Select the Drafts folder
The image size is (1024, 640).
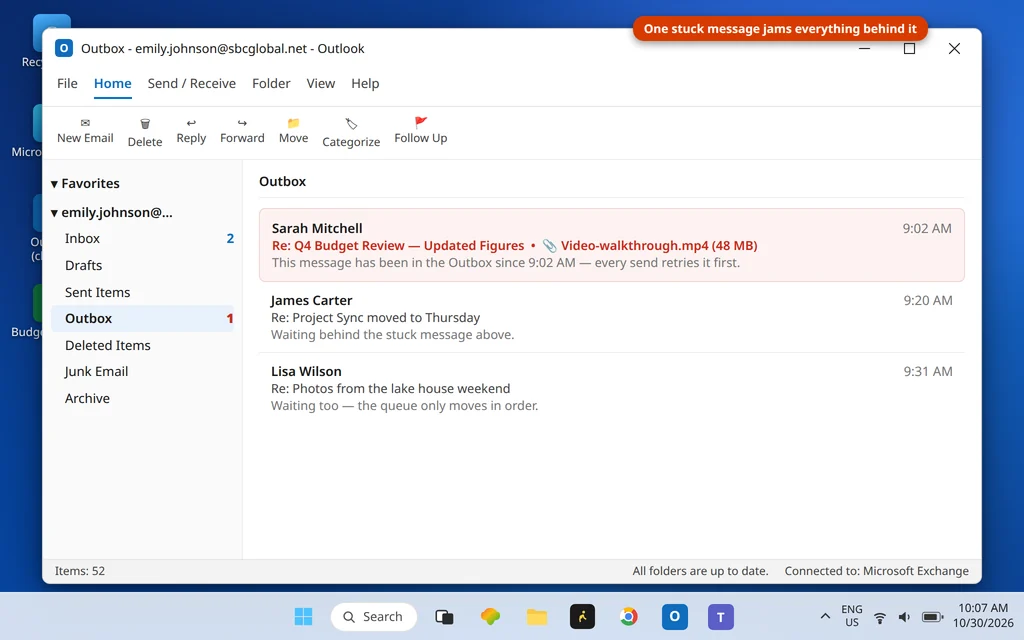(x=142, y=265)
